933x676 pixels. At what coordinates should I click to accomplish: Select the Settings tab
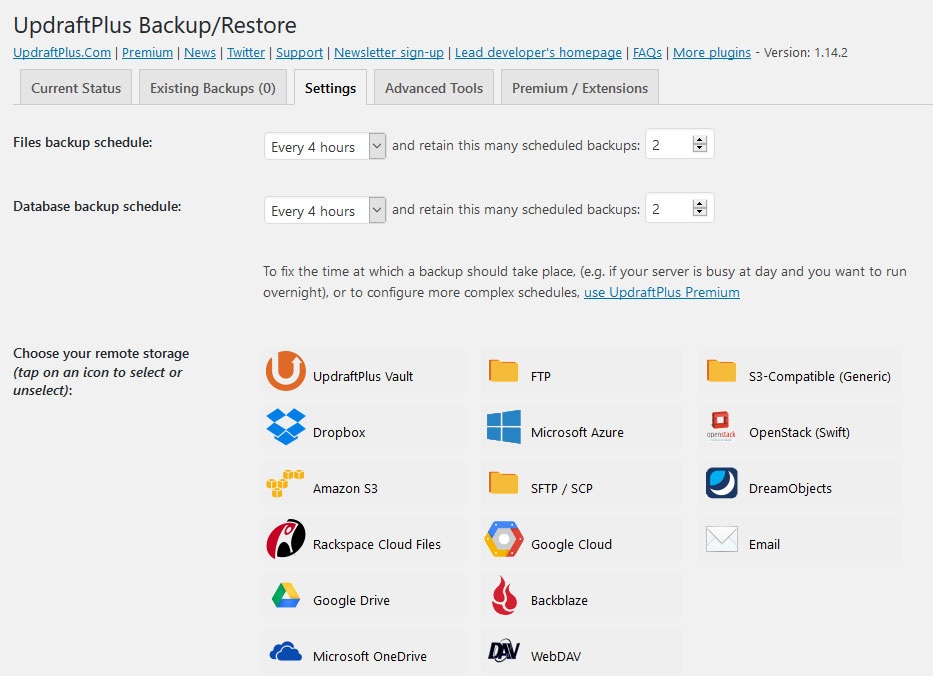330,87
